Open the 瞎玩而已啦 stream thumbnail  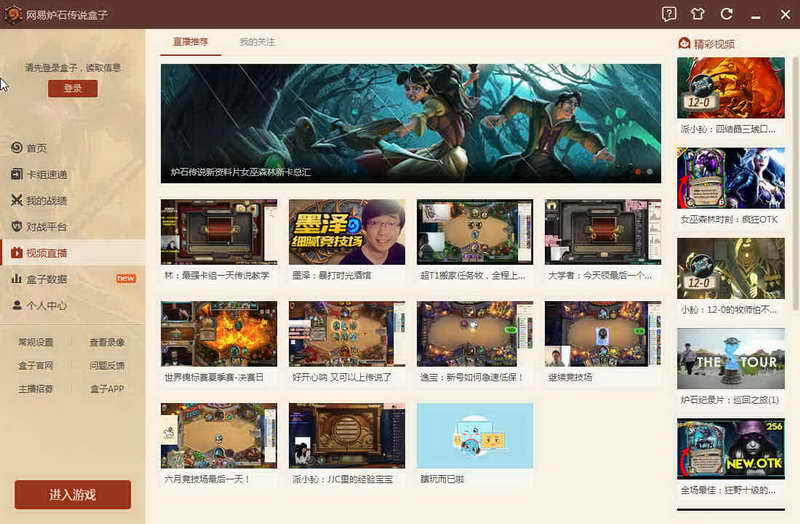[x=475, y=436]
